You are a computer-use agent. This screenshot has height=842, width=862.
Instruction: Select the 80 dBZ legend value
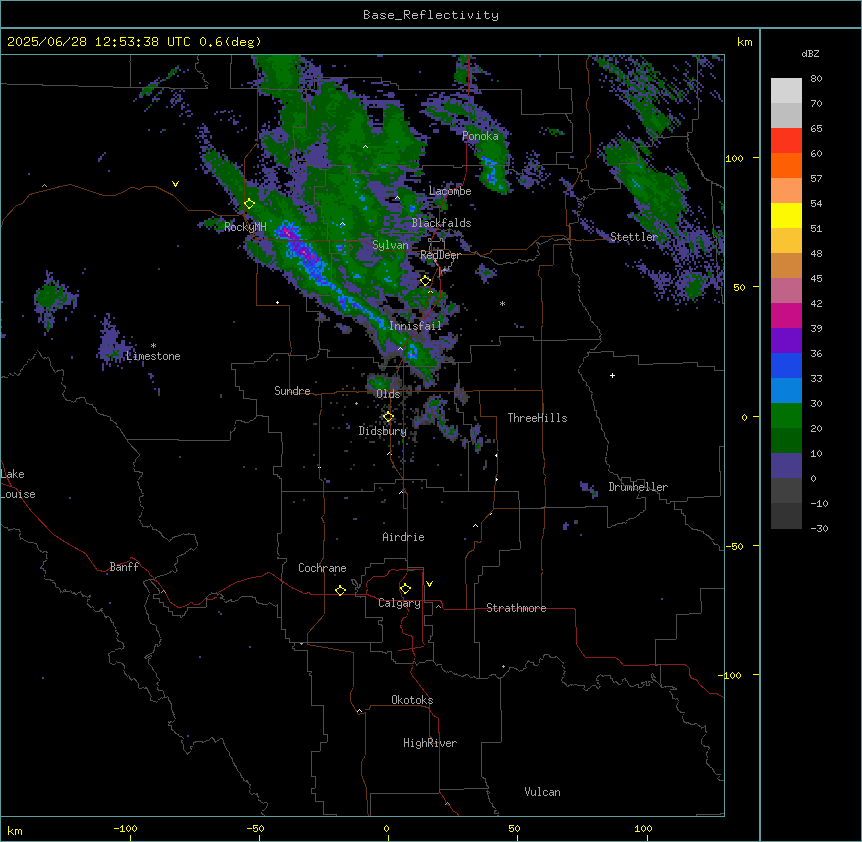(x=816, y=79)
